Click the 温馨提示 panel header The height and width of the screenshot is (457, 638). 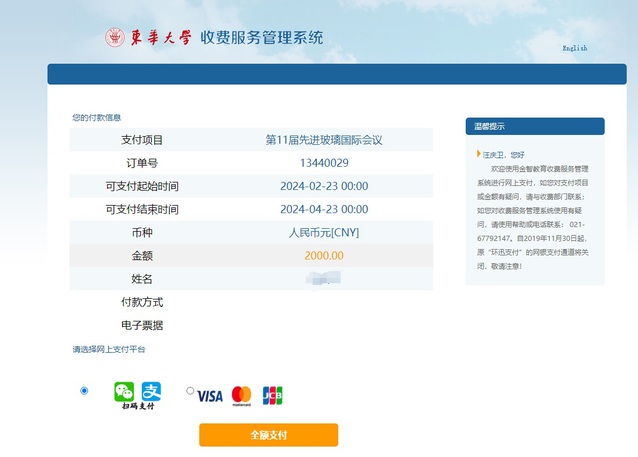(534, 126)
